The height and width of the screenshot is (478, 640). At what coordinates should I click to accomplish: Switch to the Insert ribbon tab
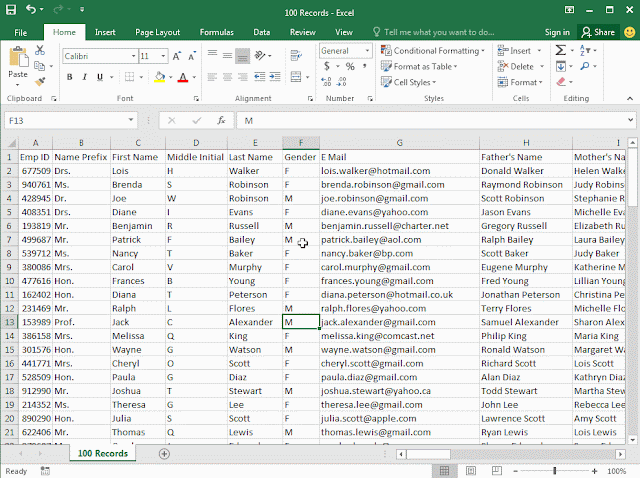[105, 32]
